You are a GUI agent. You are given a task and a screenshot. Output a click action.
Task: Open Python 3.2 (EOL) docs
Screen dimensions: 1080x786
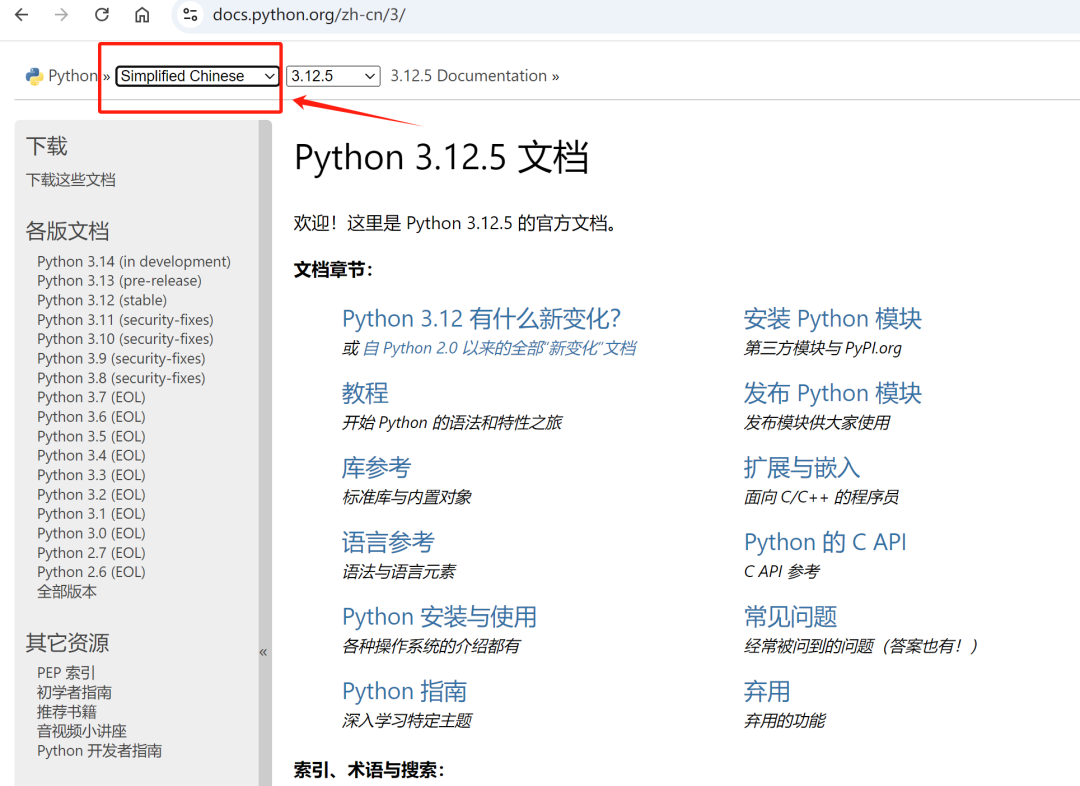pos(92,495)
